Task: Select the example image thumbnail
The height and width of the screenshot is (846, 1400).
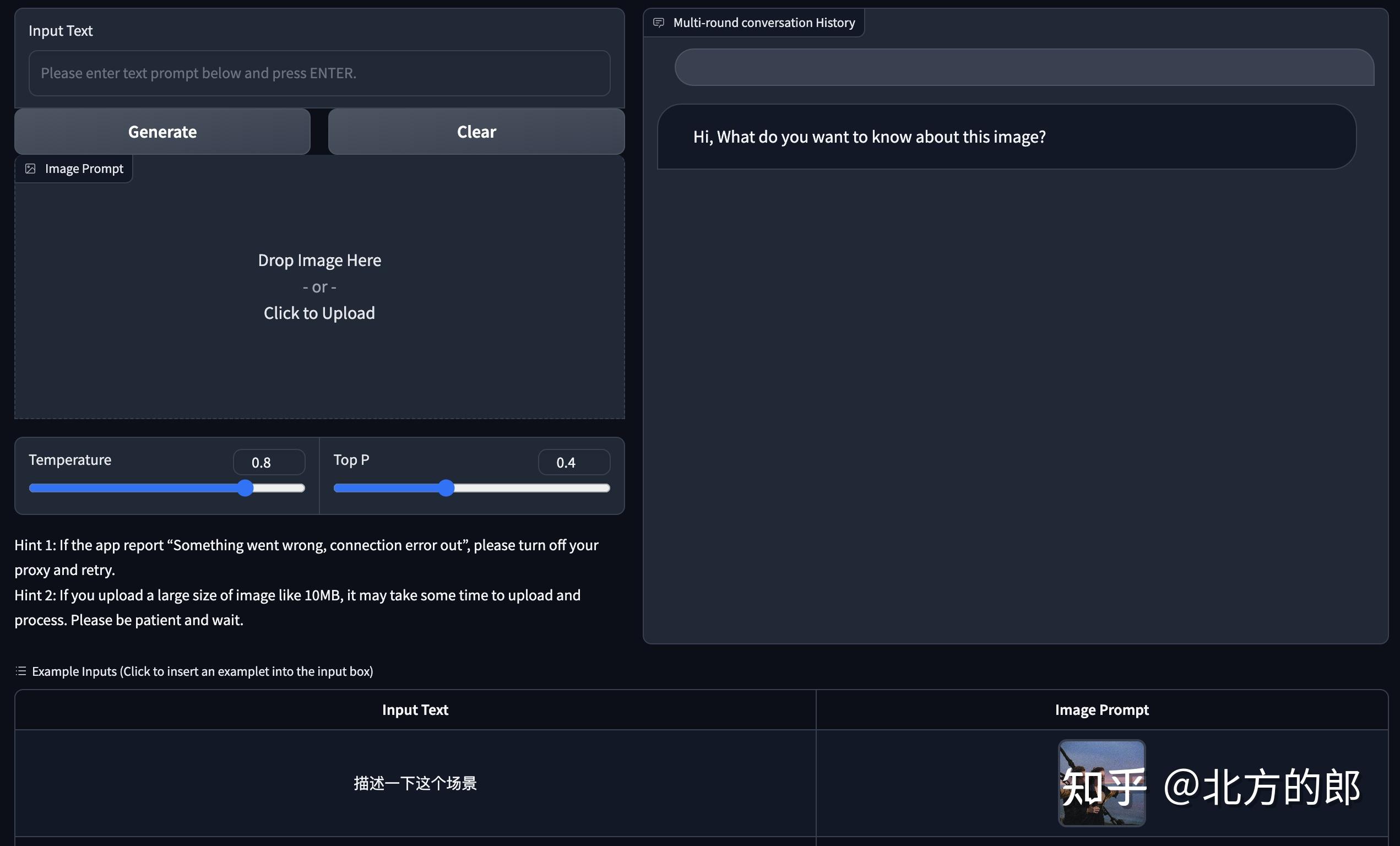Action: click(1101, 782)
